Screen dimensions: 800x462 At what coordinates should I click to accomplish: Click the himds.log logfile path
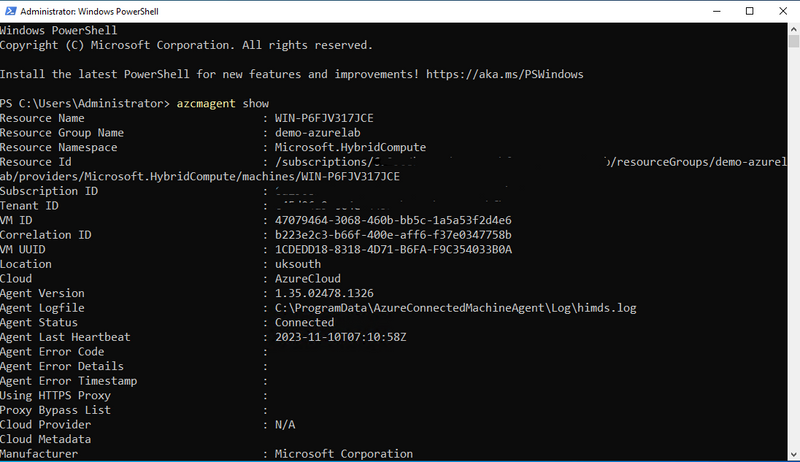456,308
